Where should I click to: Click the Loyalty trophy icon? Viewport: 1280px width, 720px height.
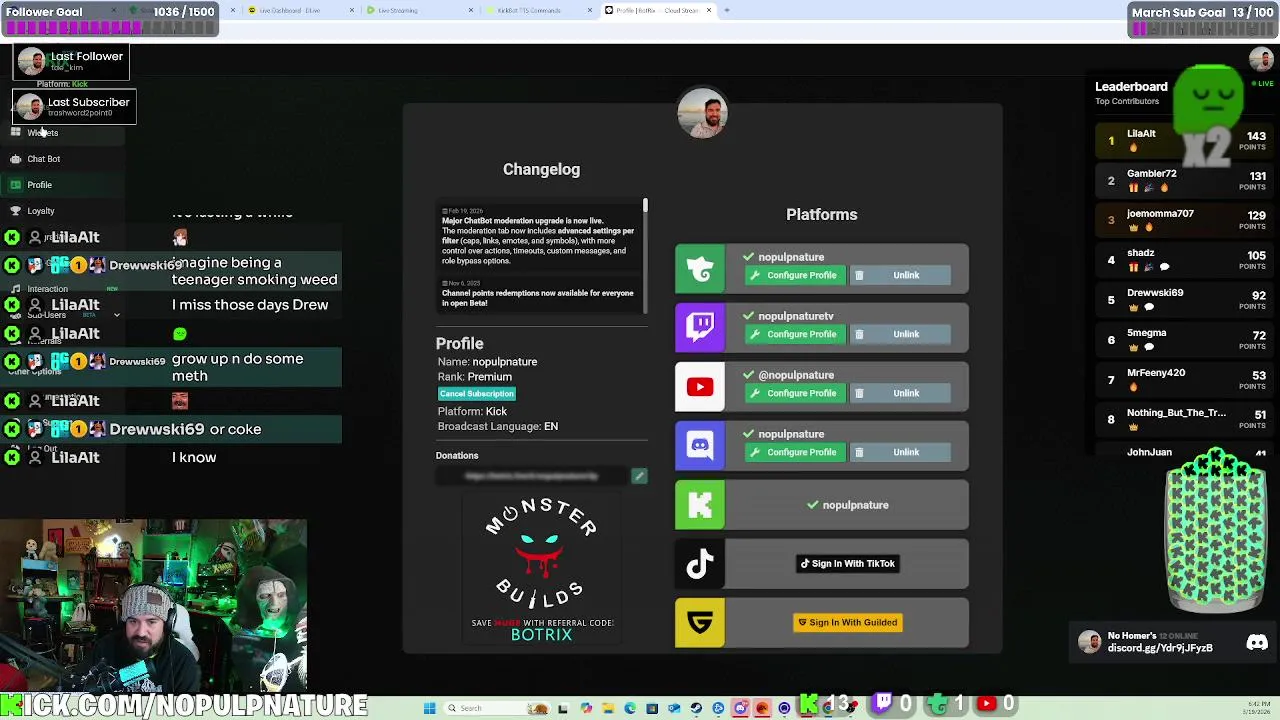(15, 211)
